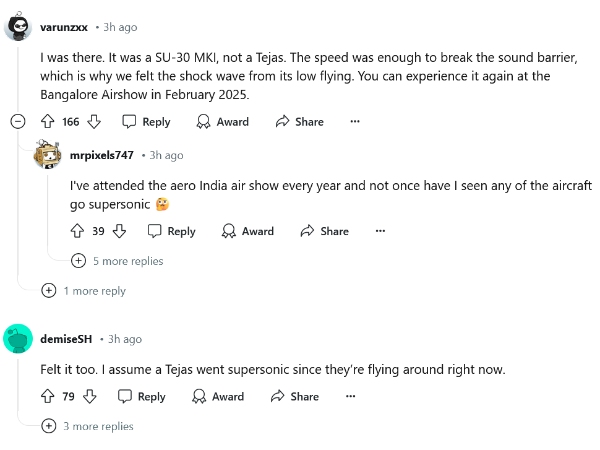The image size is (600, 450).
Task: Click mrpixels747's avatar image
Action: pyautogui.click(x=48, y=155)
